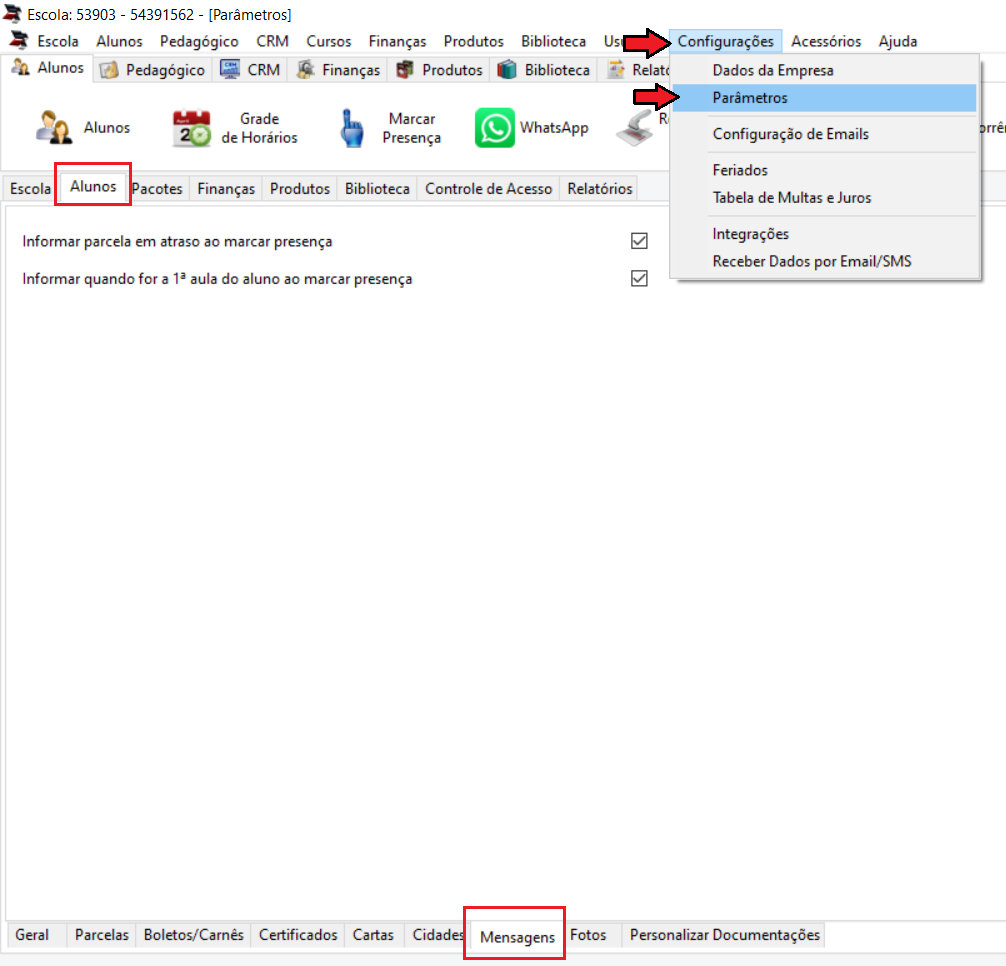Click the Alunos ribbon tab icon
The image size is (1006, 966).
[21, 67]
